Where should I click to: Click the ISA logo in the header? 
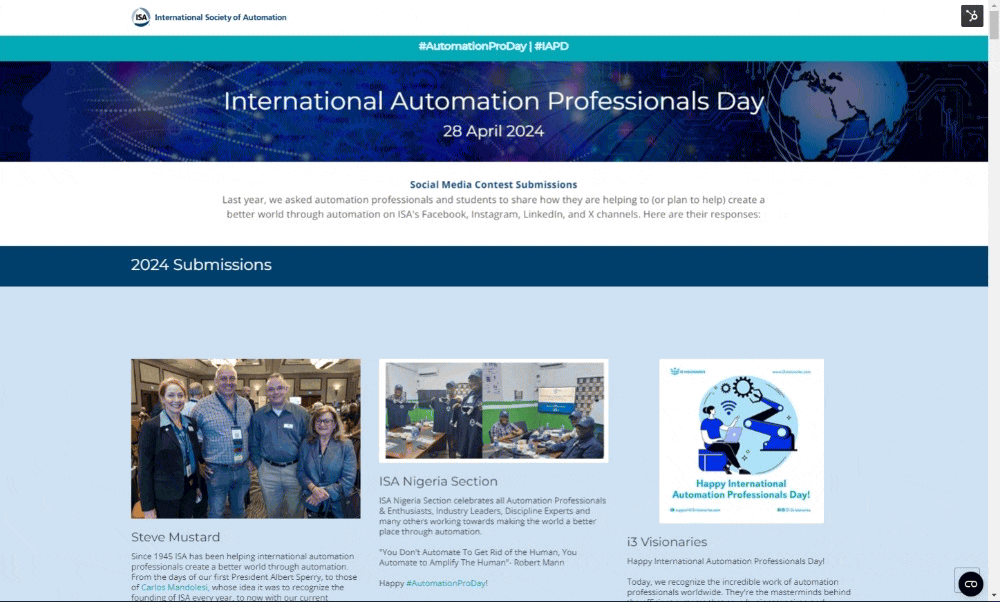[141, 17]
